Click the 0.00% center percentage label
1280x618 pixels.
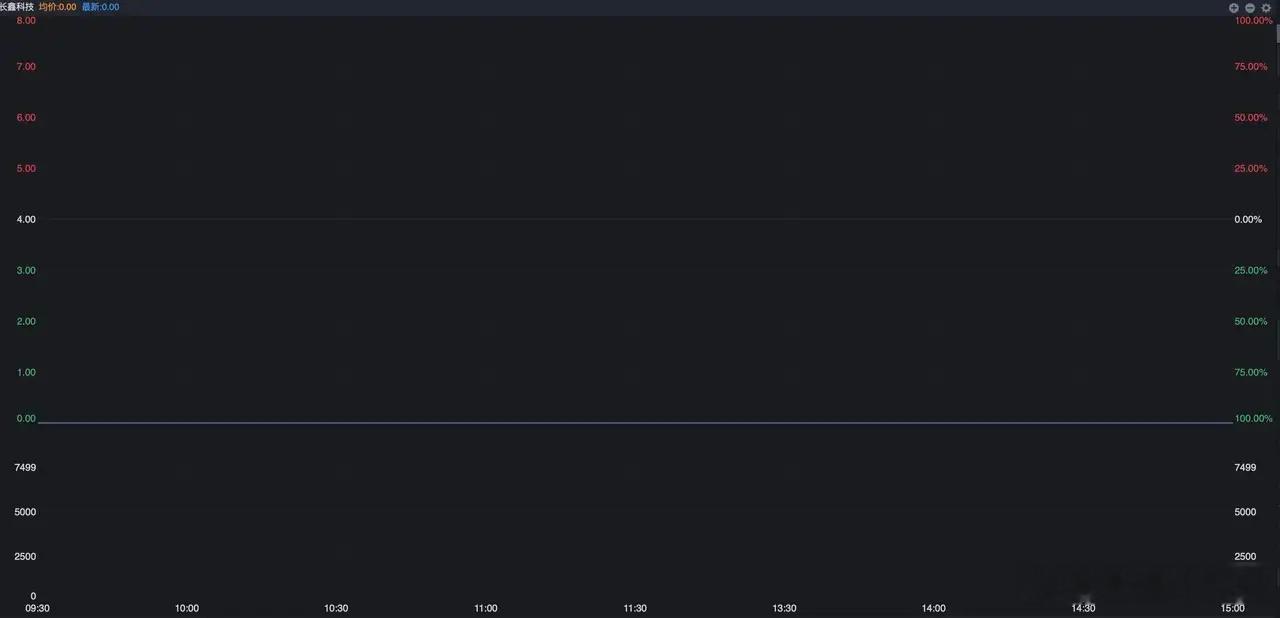[1249, 219]
